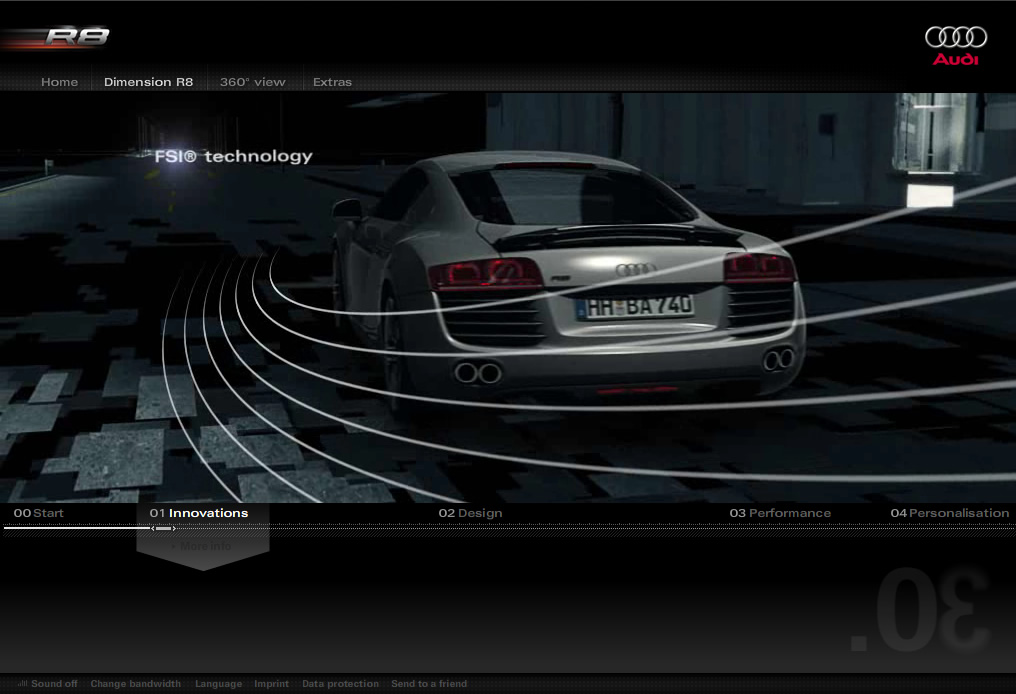Open the Imprint link
The image size is (1016, 694).
pyautogui.click(x=271, y=684)
